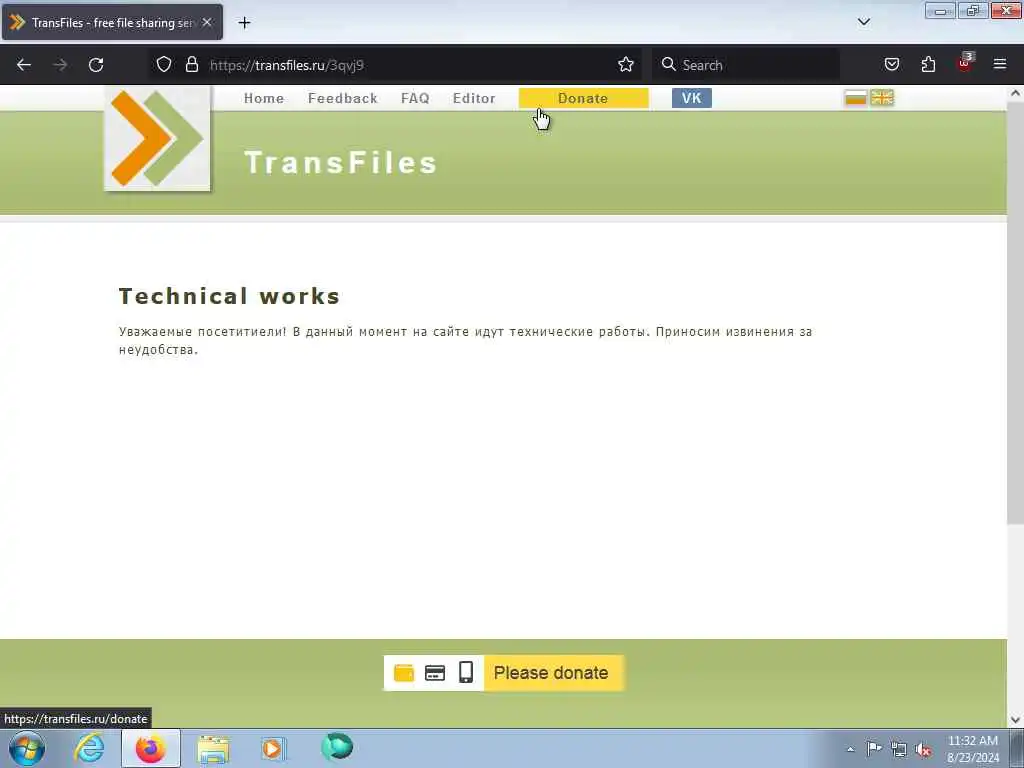Screen dimensions: 1024x768
Task: Click the credit card icon in donate banner
Action: [x=435, y=673]
